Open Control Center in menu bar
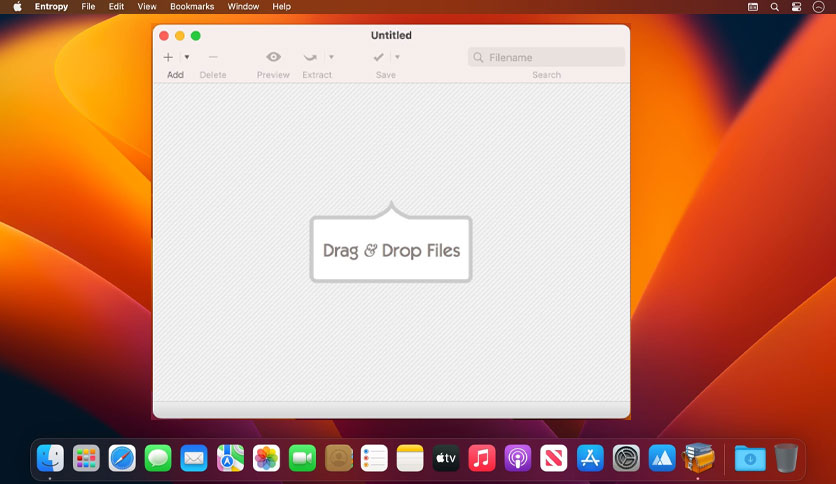This screenshot has height=484, width=836. [x=796, y=7]
